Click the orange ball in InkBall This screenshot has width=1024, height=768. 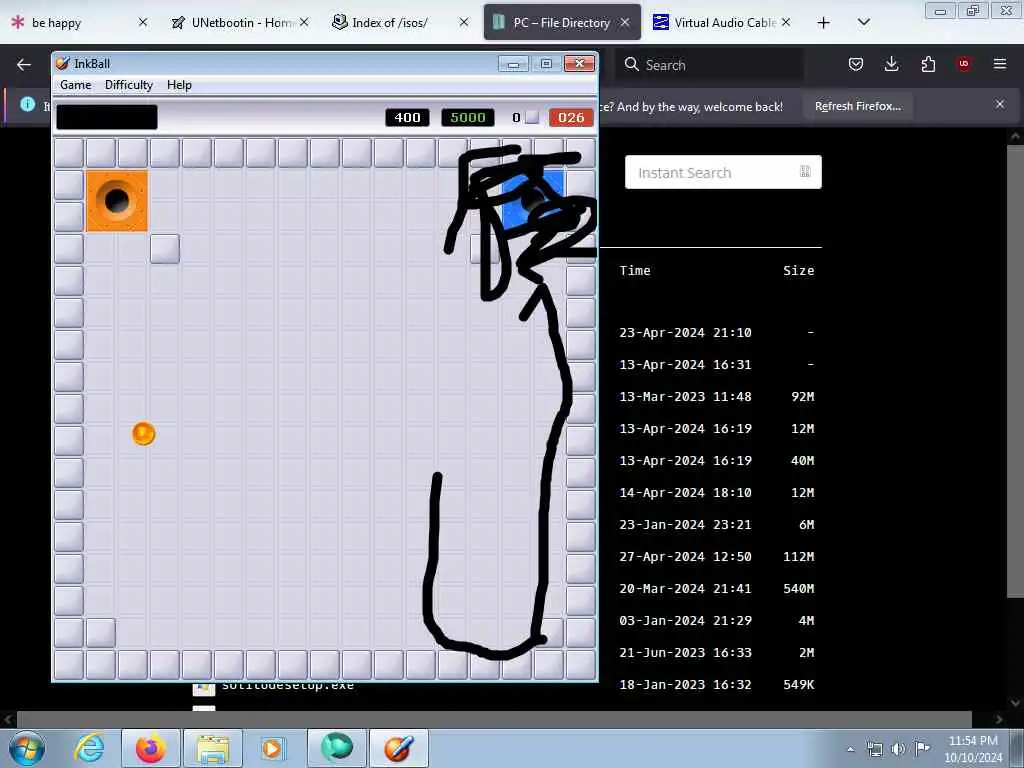144,434
